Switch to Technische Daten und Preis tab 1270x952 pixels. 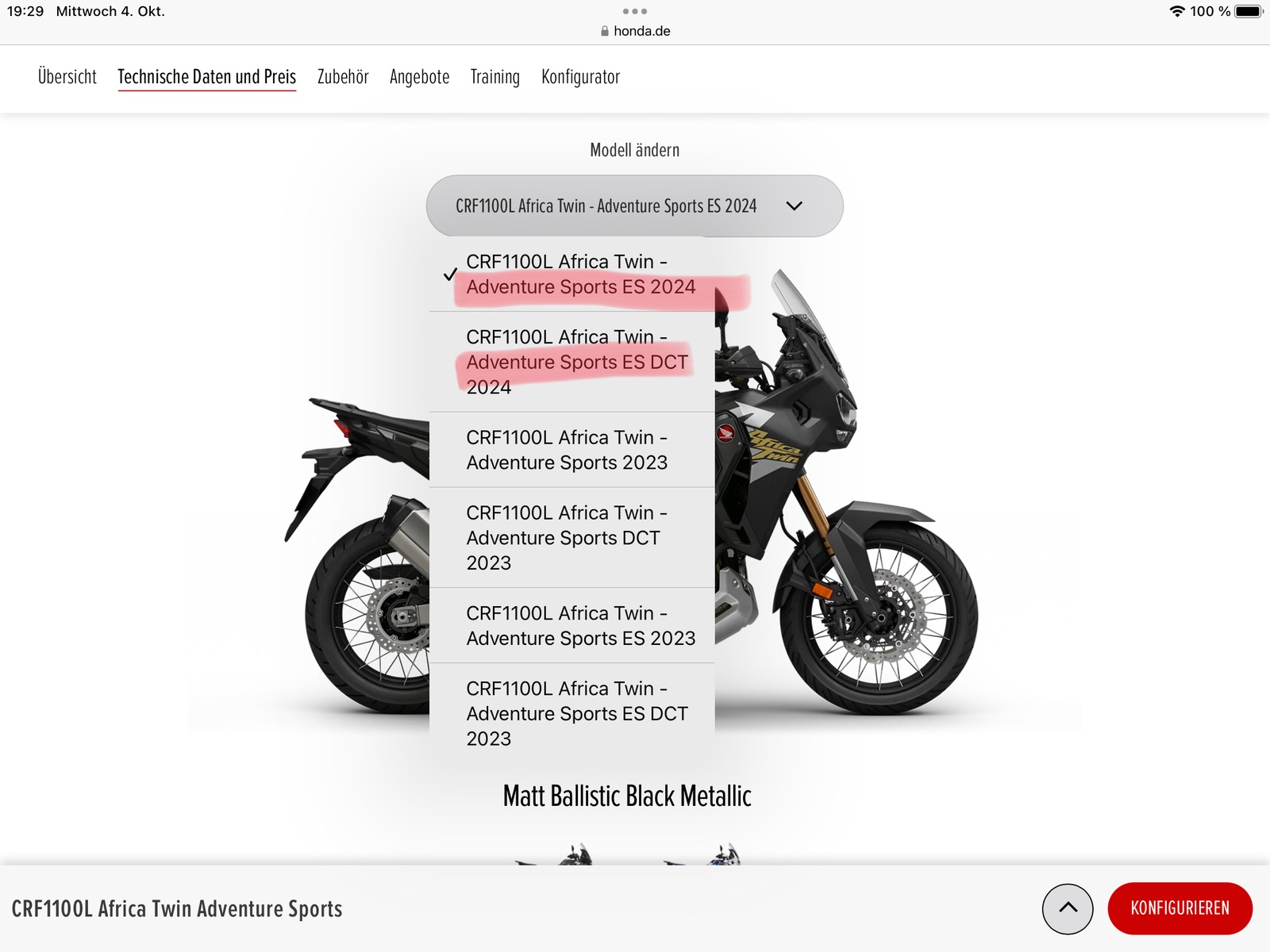coord(206,77)
